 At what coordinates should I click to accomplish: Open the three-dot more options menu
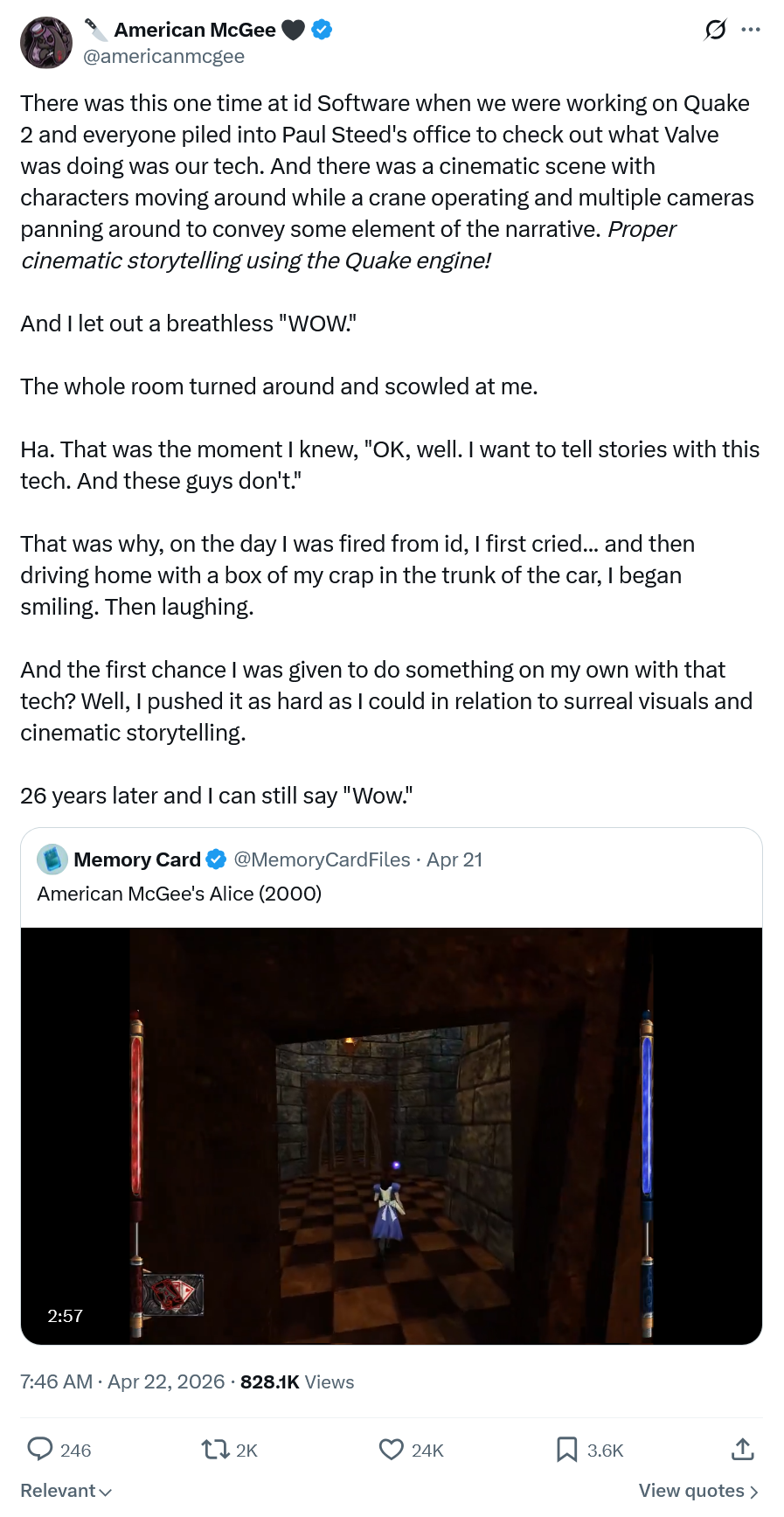click(750, 30)
